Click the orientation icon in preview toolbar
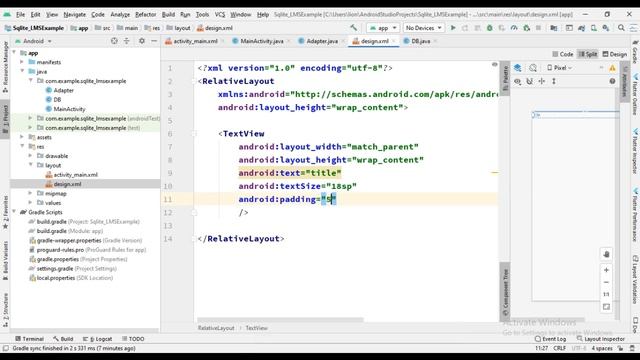Screen dimensions: 640x360 click(x=533, y=68)
